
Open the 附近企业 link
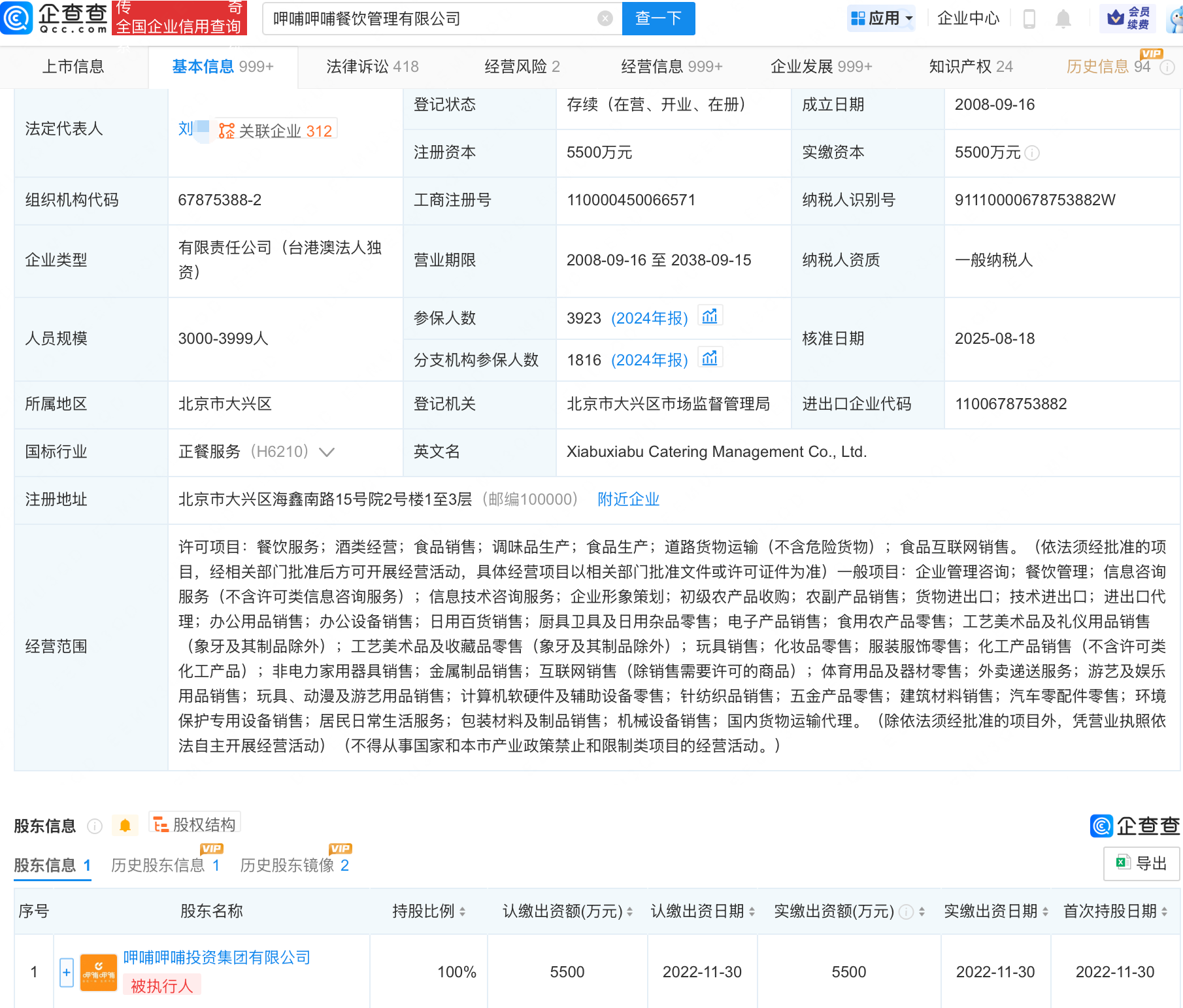point(628,499)
